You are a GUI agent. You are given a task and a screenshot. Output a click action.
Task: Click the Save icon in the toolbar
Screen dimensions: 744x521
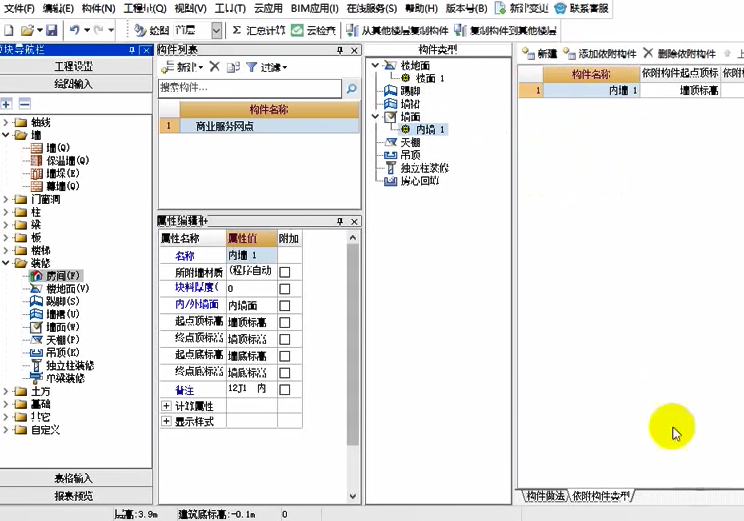(51, 31)
